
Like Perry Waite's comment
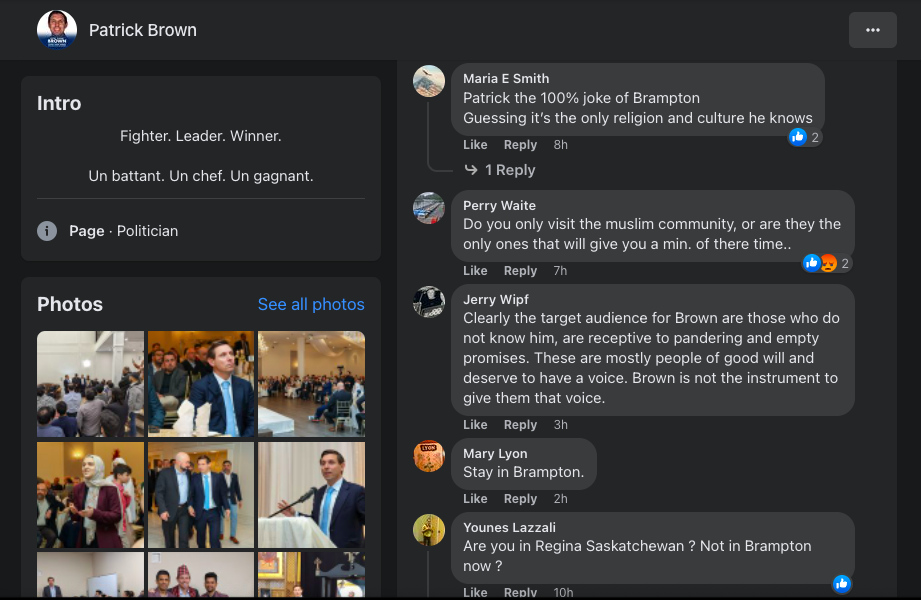(475, 271)
